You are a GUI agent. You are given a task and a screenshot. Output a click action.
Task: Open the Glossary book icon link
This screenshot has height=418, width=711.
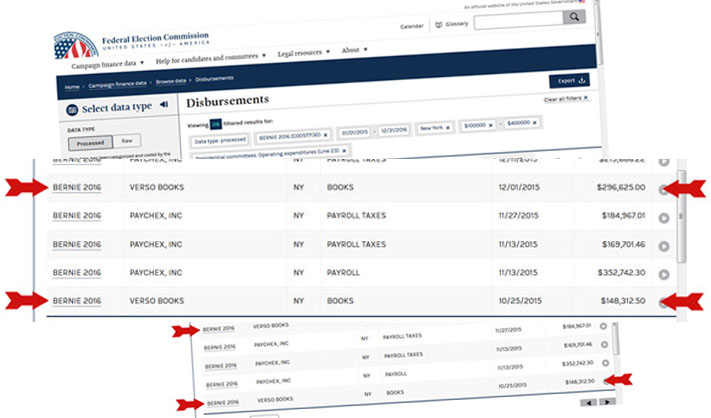[438, 25]
